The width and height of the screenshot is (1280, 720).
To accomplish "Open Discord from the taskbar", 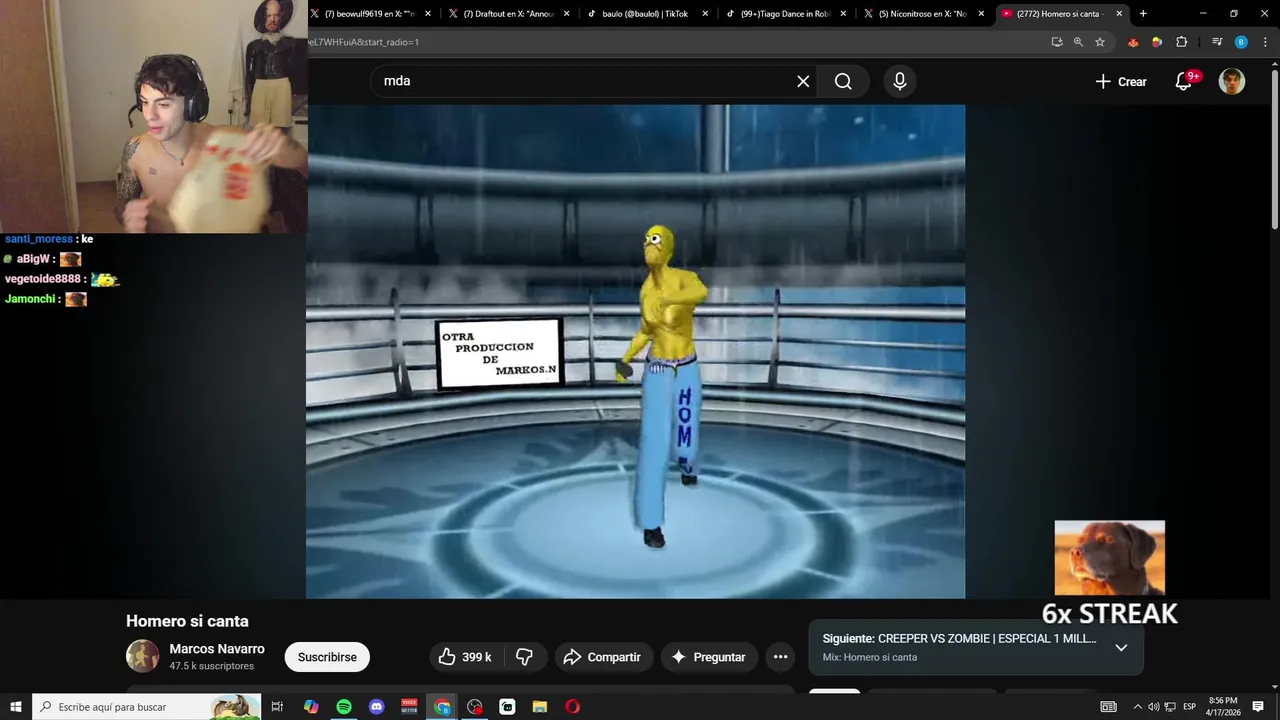I will [376, 707].
